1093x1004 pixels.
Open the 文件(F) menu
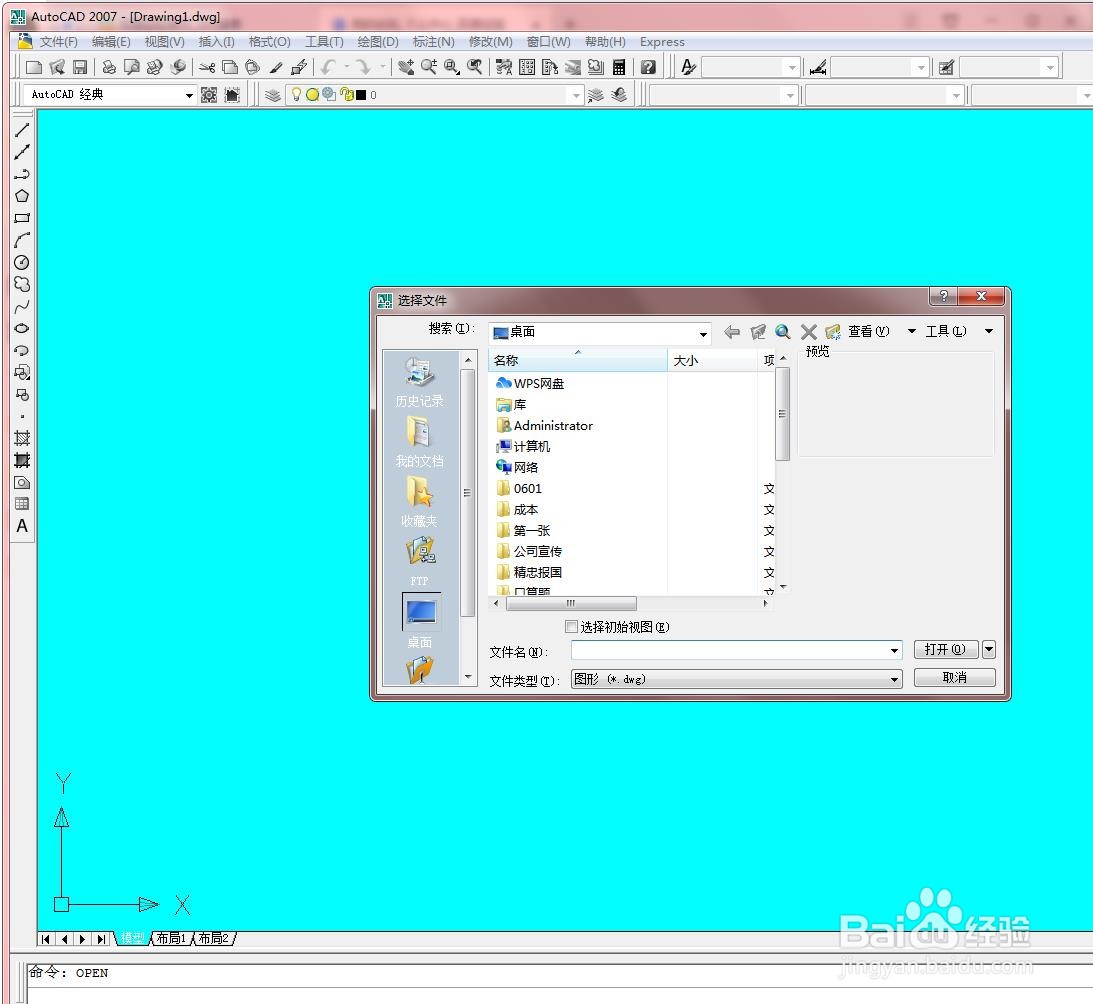(59, 42)
